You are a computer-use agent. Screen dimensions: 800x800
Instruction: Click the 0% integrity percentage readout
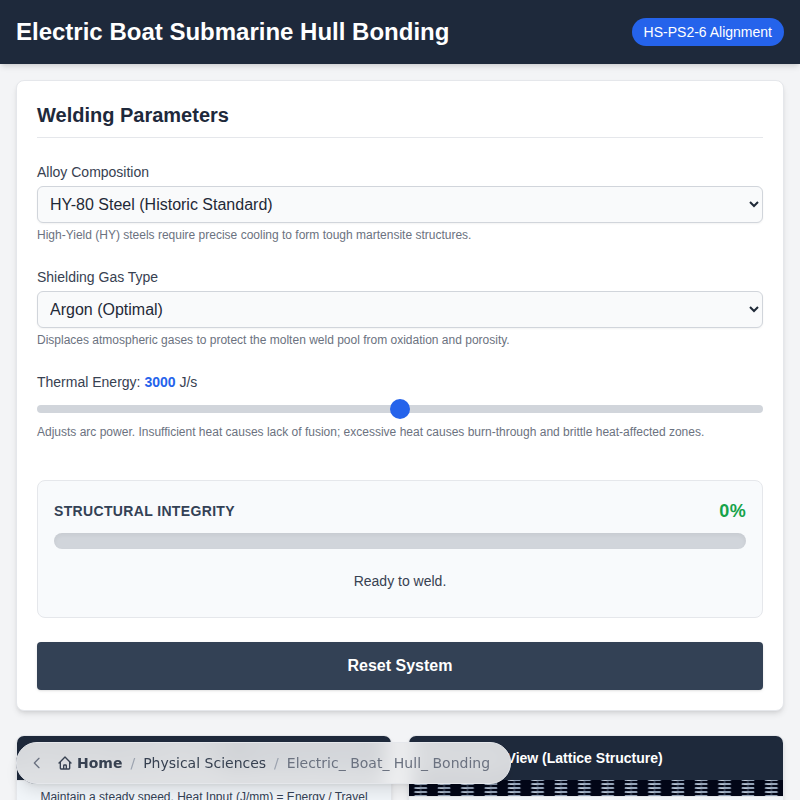(732, 511)
